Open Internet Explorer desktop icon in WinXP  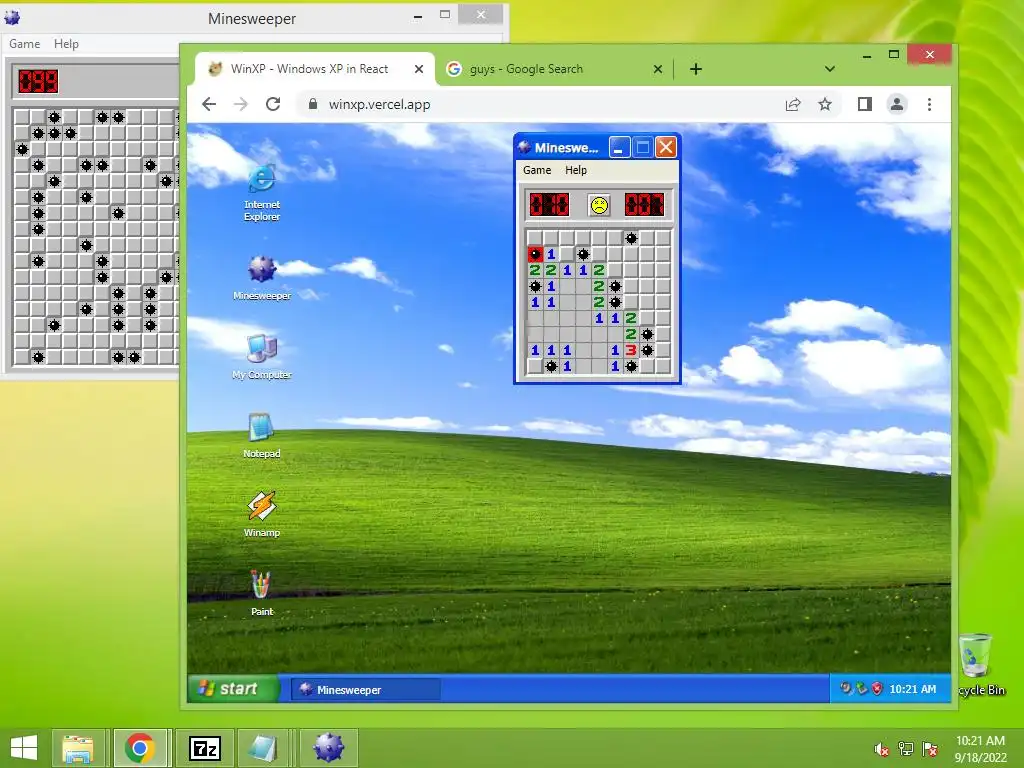pyautogui.click(x=262, y=191)
